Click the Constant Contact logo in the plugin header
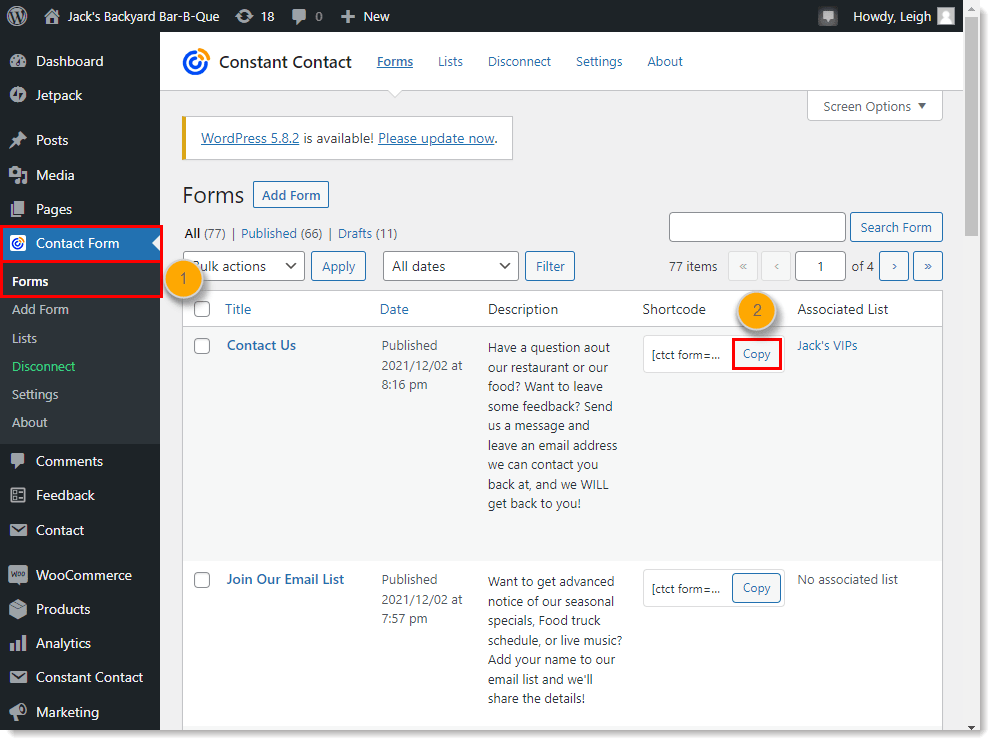995x745 pixels. tap(194, 61)
